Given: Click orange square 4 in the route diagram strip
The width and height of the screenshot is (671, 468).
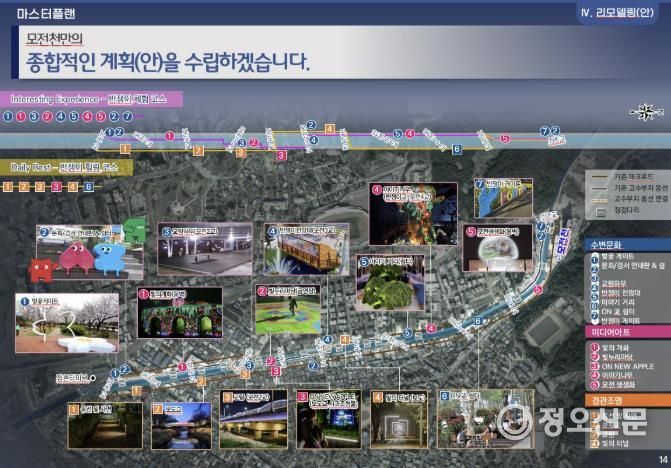Looking at the screenshot, I should coord(330,129).
